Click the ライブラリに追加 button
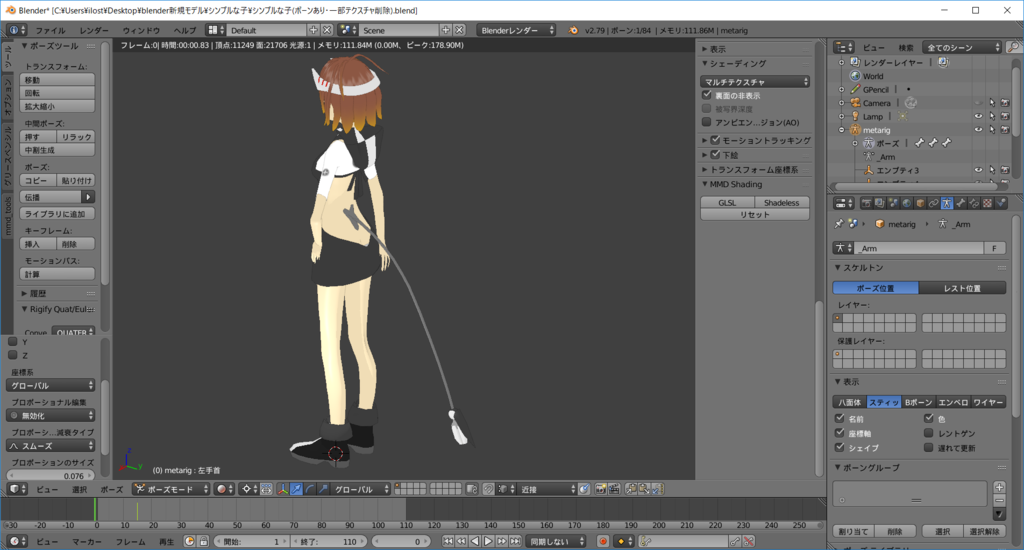The width and height of the screenshot is (1024, 550). (57, 214)
